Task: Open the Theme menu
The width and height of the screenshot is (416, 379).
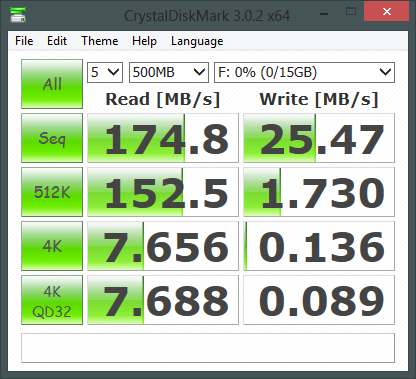Action: point(100,41)
